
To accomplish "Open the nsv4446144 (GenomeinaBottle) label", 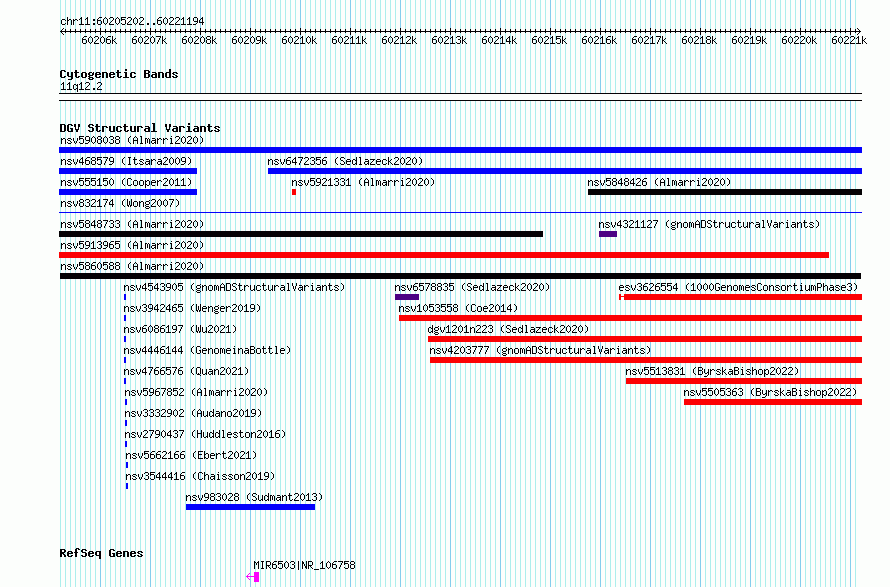I will [x=207, y=350].
